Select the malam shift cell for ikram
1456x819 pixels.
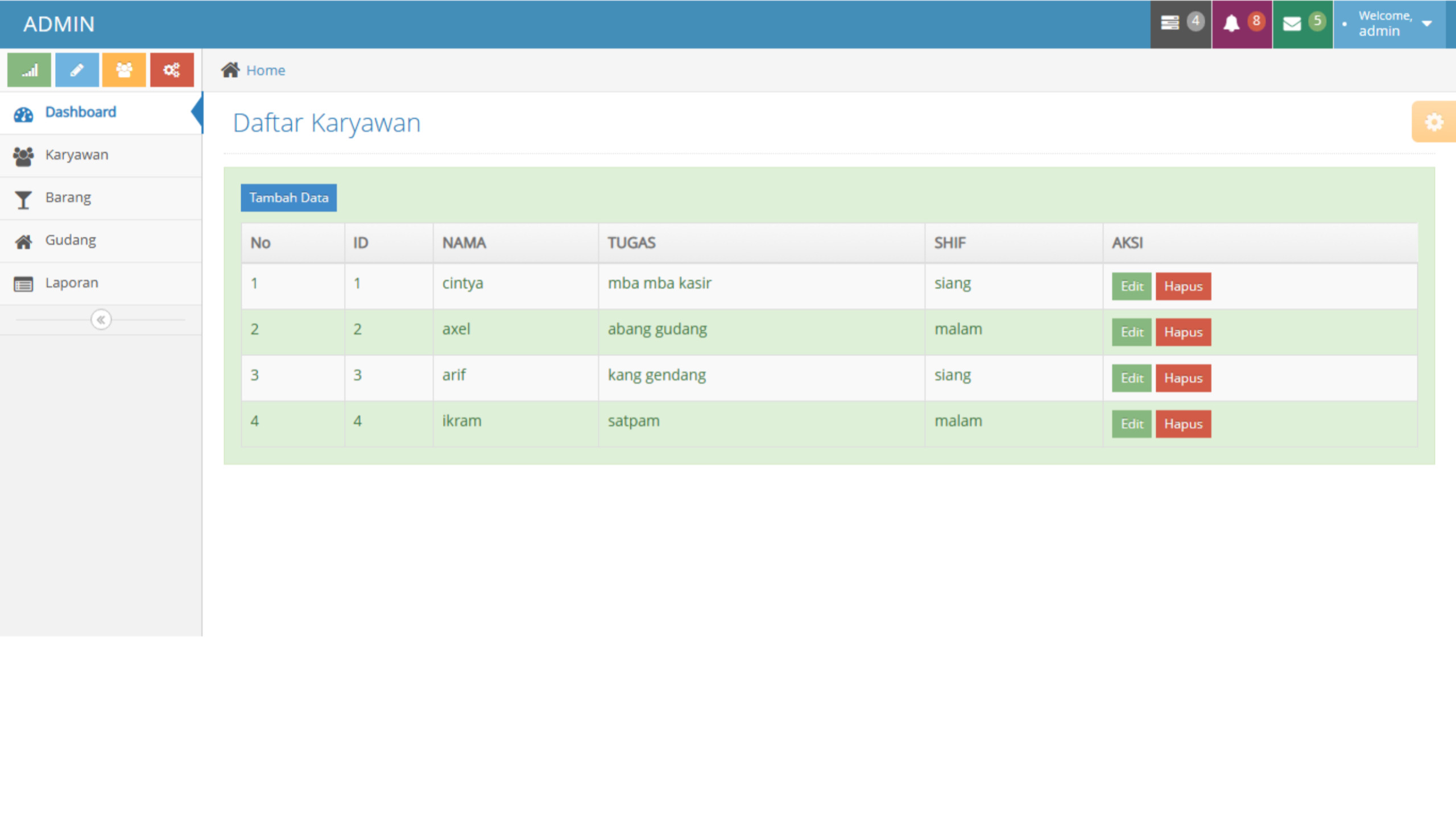[x=1014, y=424]
